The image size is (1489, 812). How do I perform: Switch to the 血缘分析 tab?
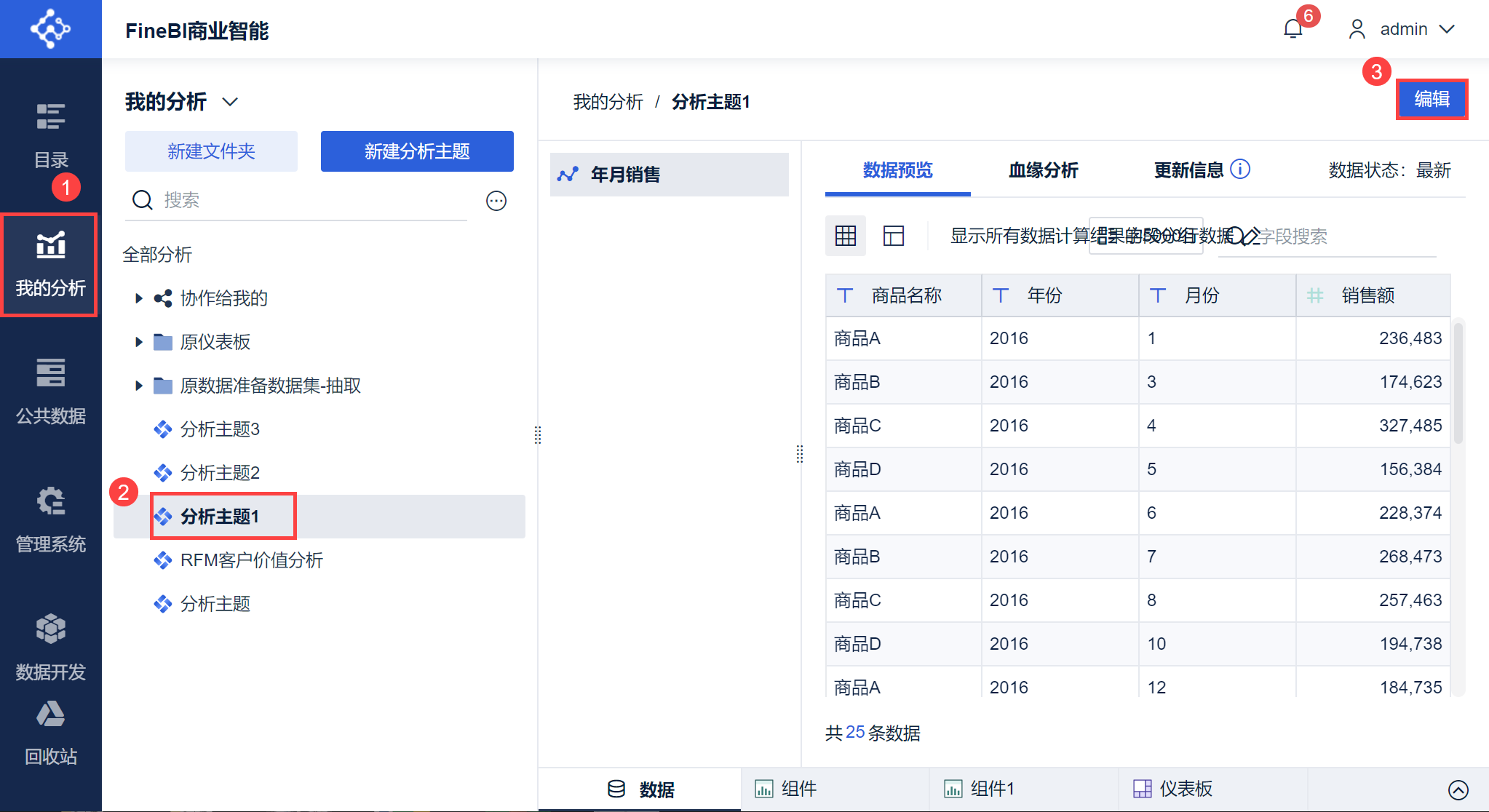tap(1043, 170)
